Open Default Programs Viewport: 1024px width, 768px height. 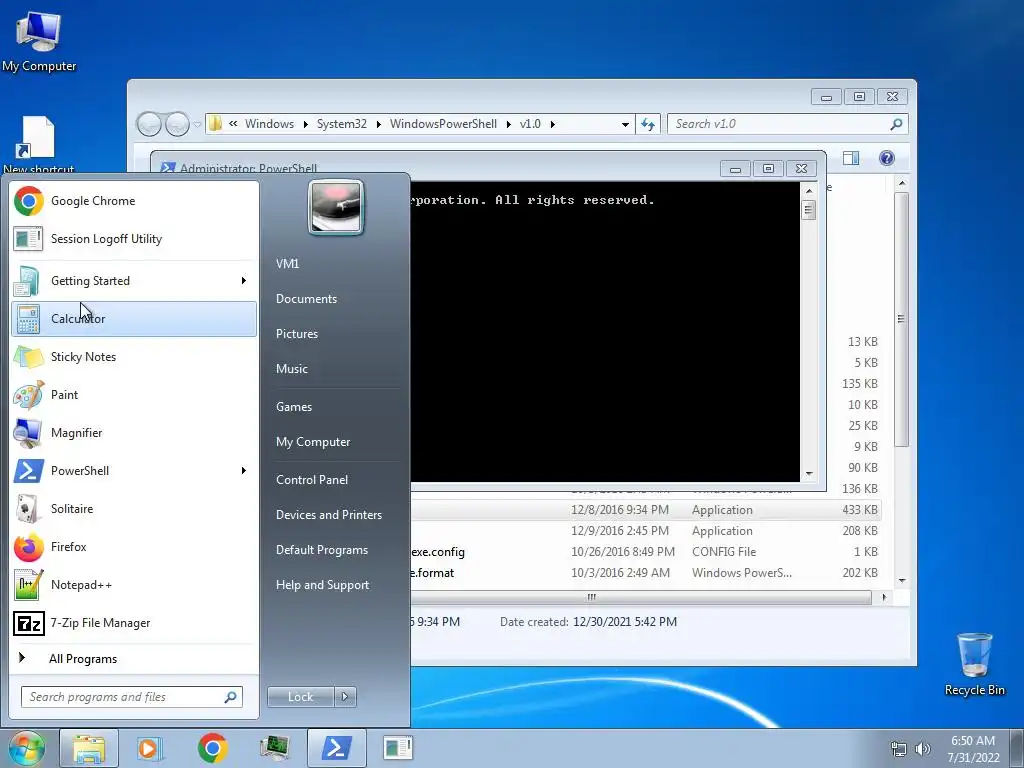322,550
